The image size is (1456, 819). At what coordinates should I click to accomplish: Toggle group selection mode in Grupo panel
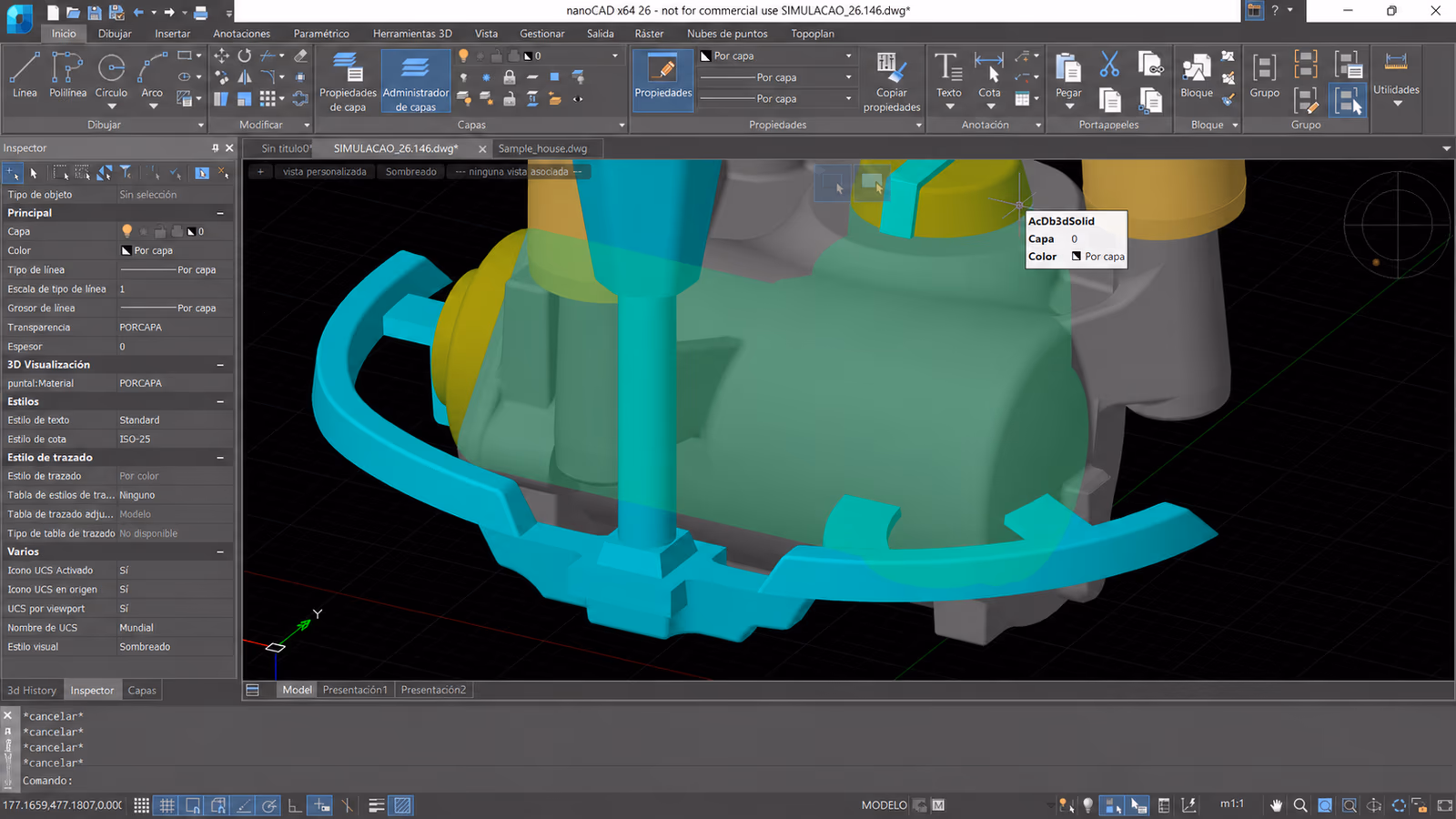[1347, 100]
